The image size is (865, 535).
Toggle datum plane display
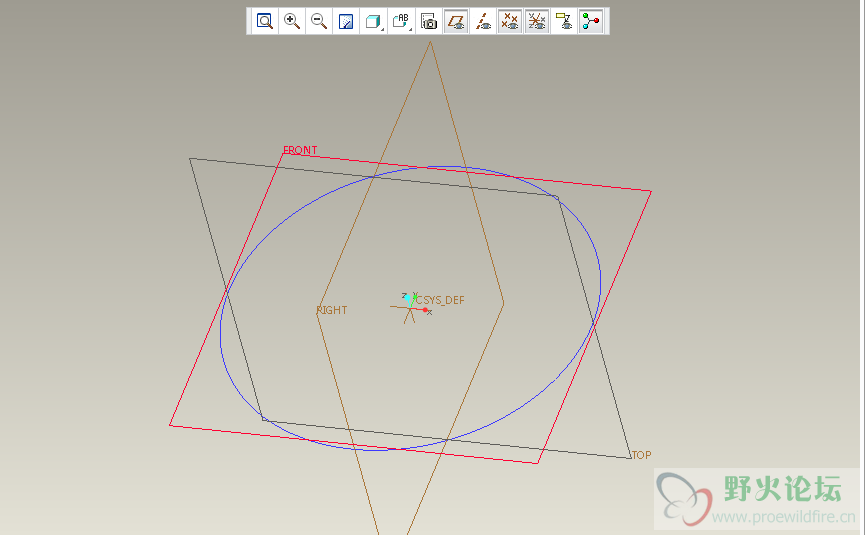(456, 22)
